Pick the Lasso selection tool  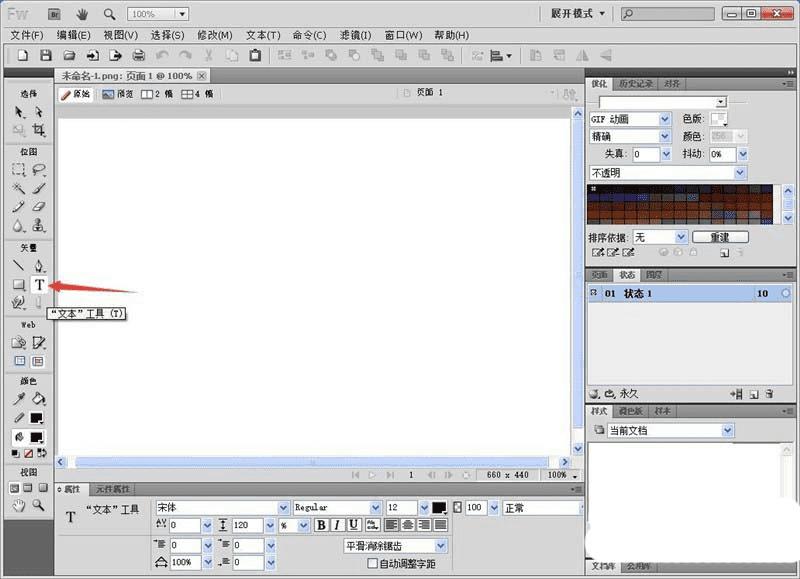point(39,170)
